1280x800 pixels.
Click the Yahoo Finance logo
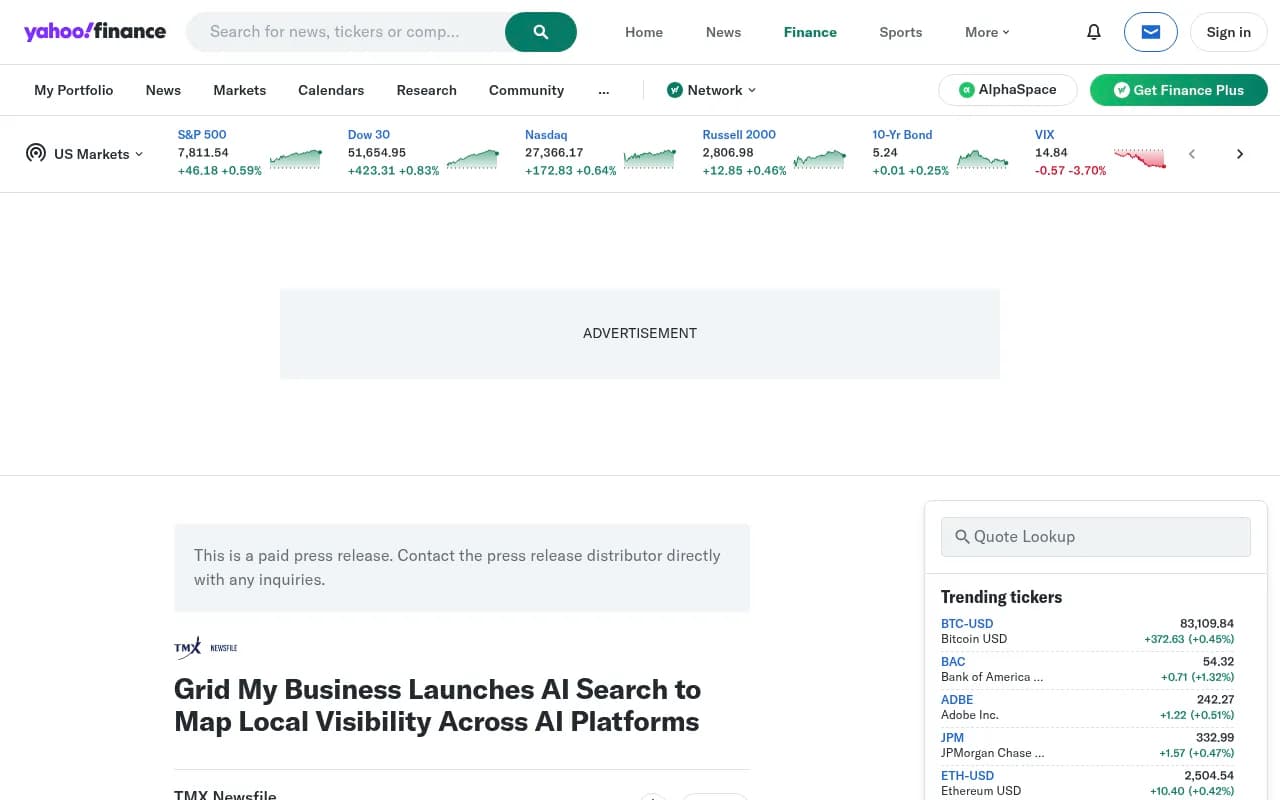tap(95, 31)
